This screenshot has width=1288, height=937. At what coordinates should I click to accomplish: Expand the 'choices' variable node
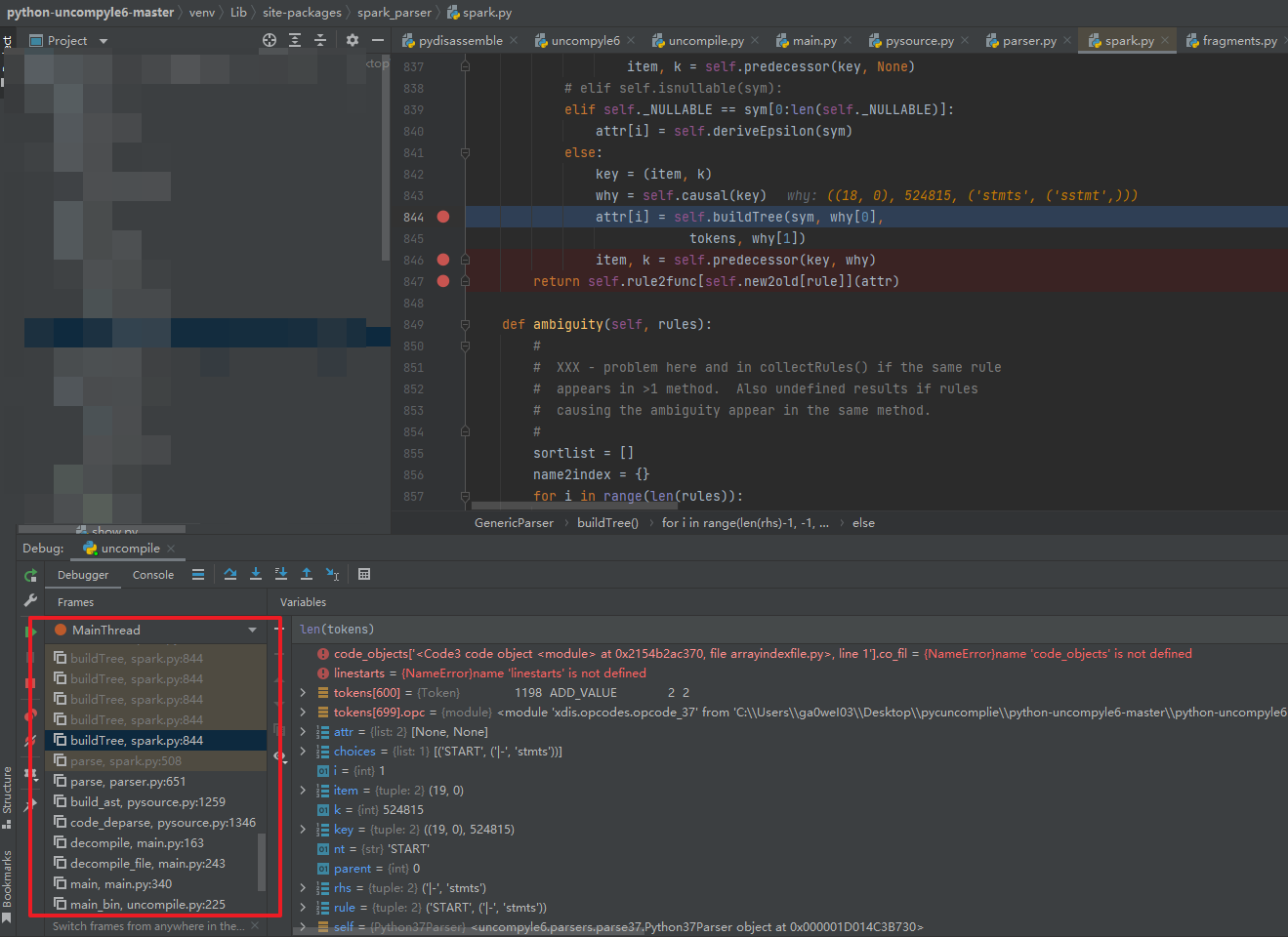[x=304, y=752]
